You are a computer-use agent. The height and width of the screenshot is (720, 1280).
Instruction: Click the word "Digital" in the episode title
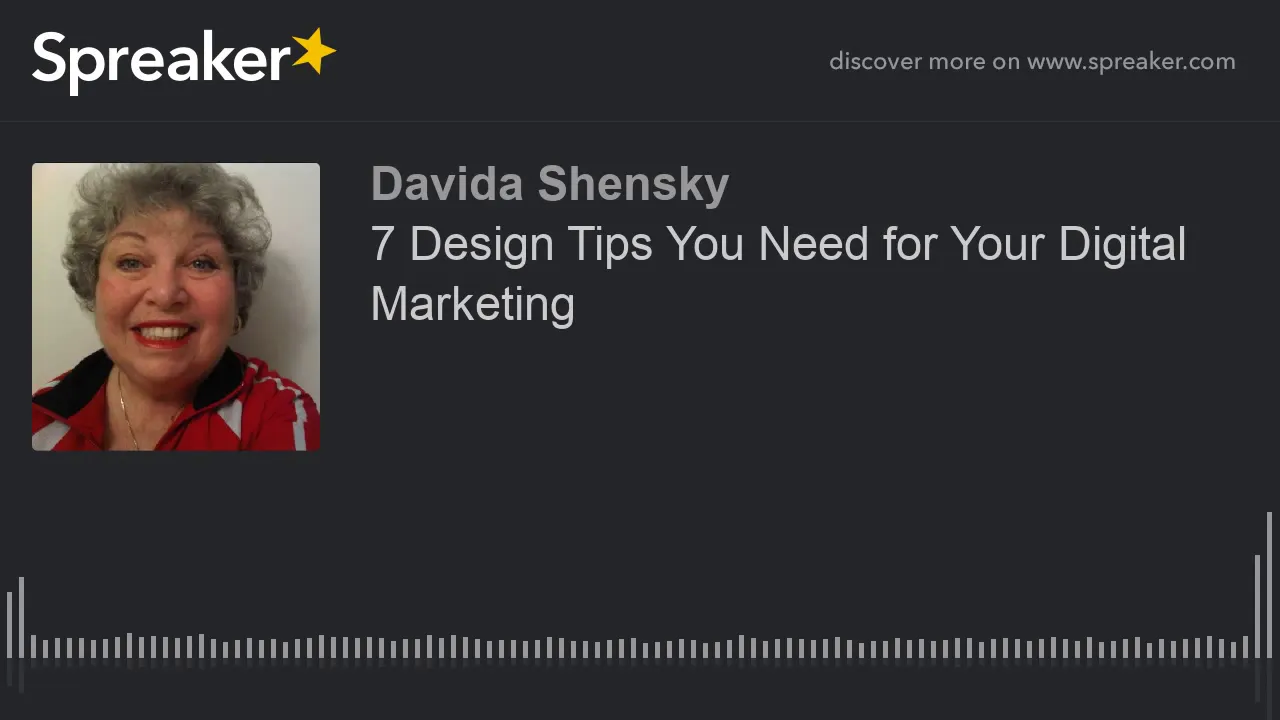click(x=1122, y=245)
